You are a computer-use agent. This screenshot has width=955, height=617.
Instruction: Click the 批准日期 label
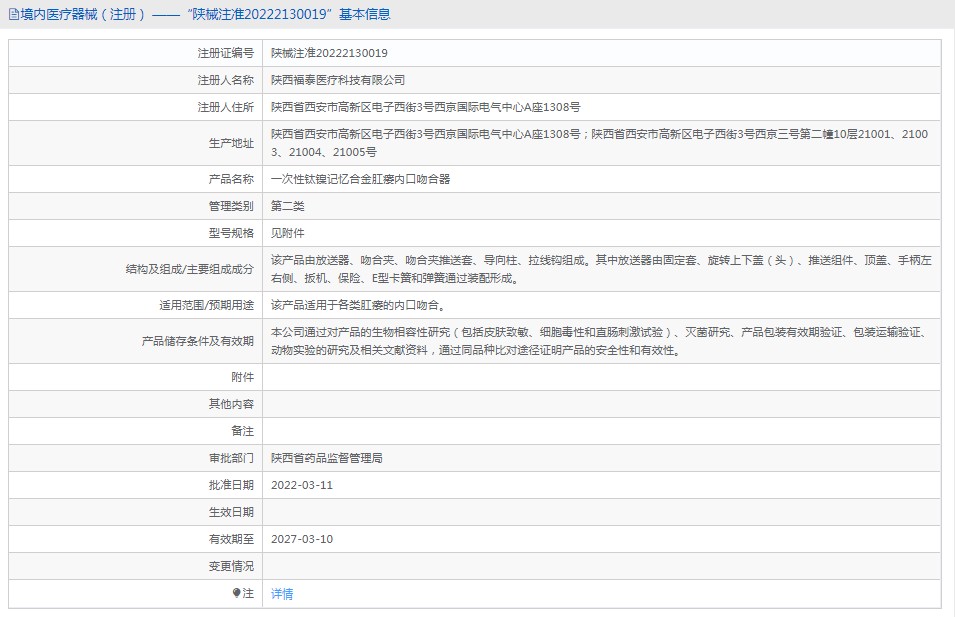(231, 485)
